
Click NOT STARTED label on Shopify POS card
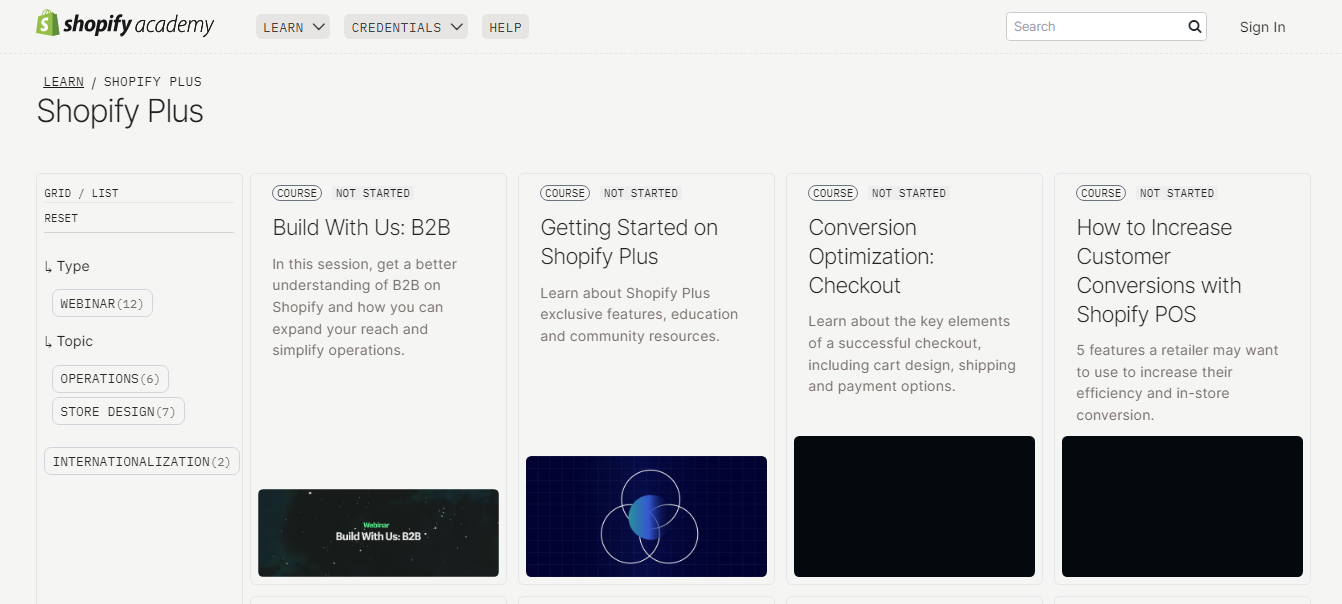[1177, 193]
